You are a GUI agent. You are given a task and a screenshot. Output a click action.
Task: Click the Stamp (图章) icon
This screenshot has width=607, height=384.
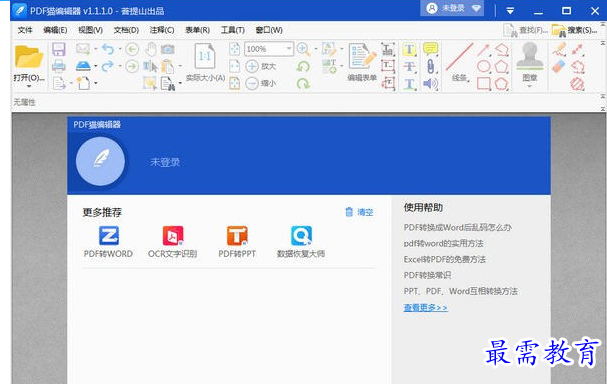click(x=530, y=57)
